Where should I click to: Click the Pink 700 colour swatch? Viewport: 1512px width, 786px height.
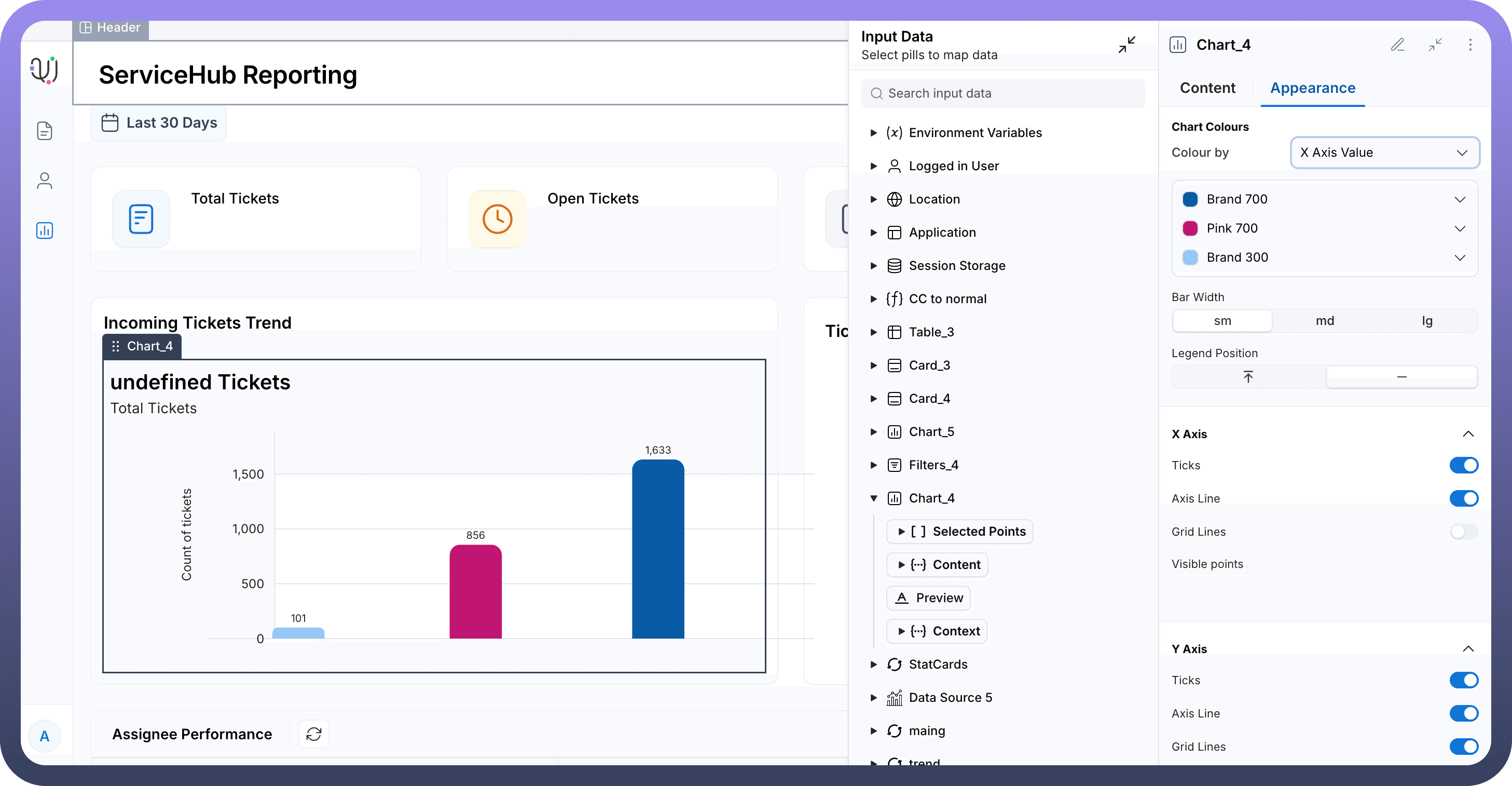(x=1190, y=228)
